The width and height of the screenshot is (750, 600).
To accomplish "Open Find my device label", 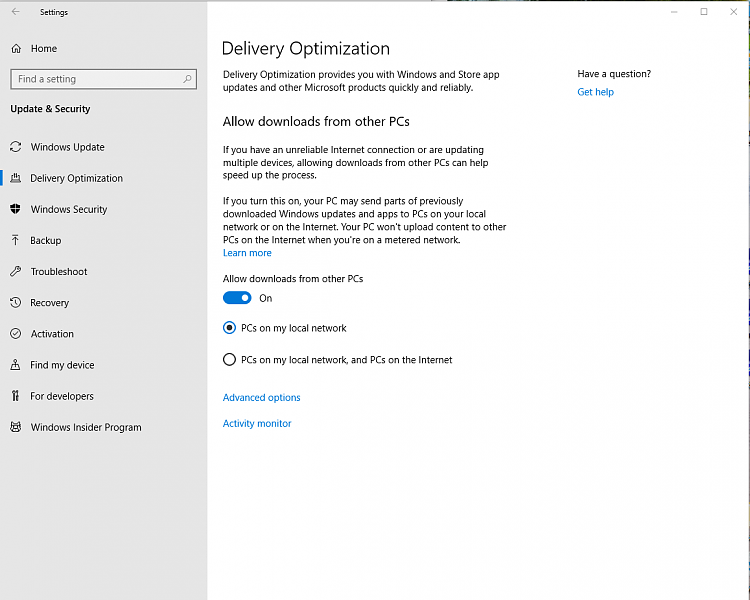I will click(62, 365).
